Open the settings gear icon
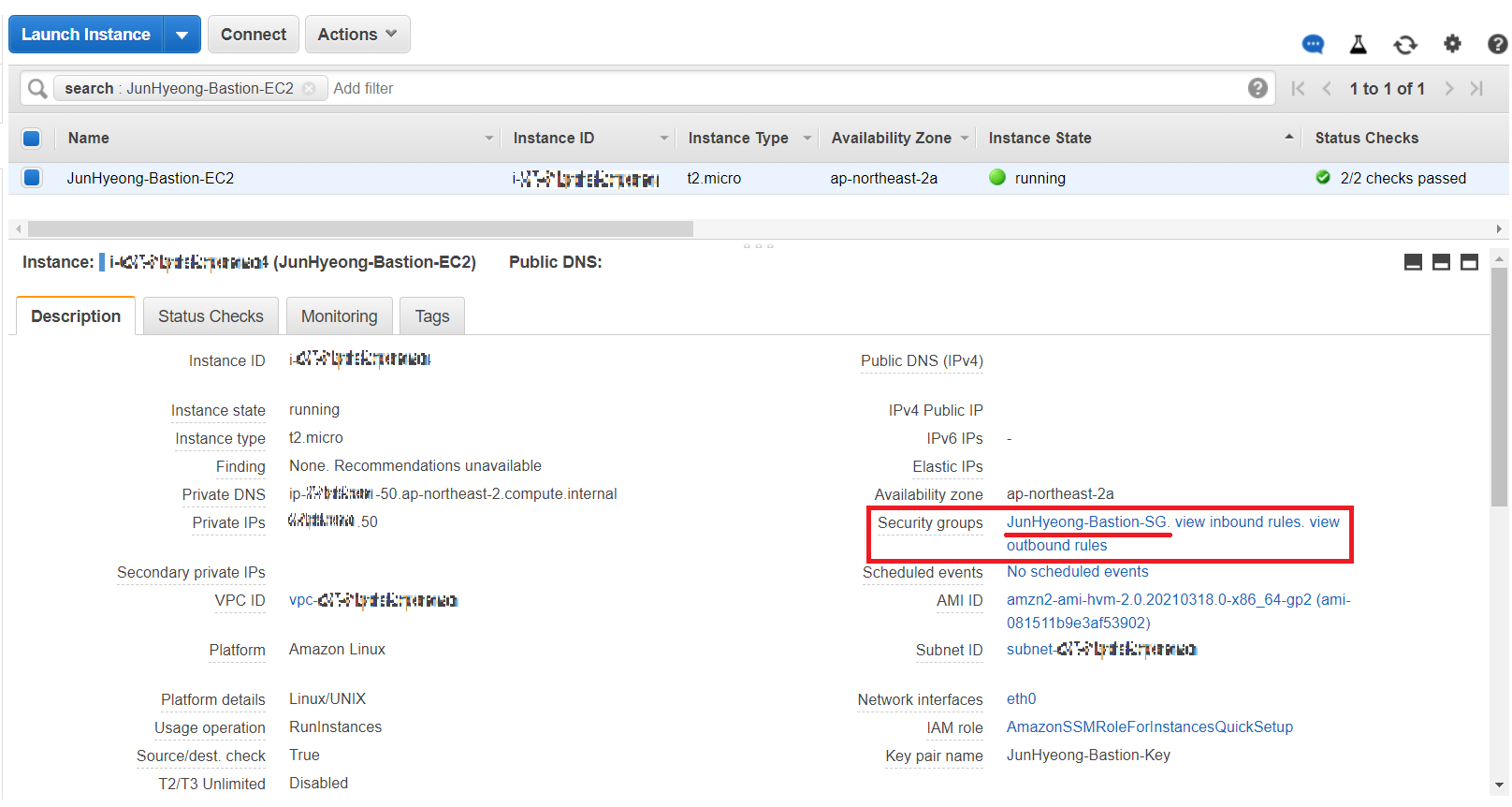1512x807 pixels. click(1452, 43)
